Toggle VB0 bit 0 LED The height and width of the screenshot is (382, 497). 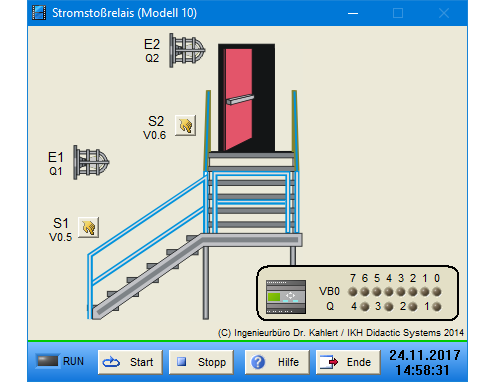[437, 292]
